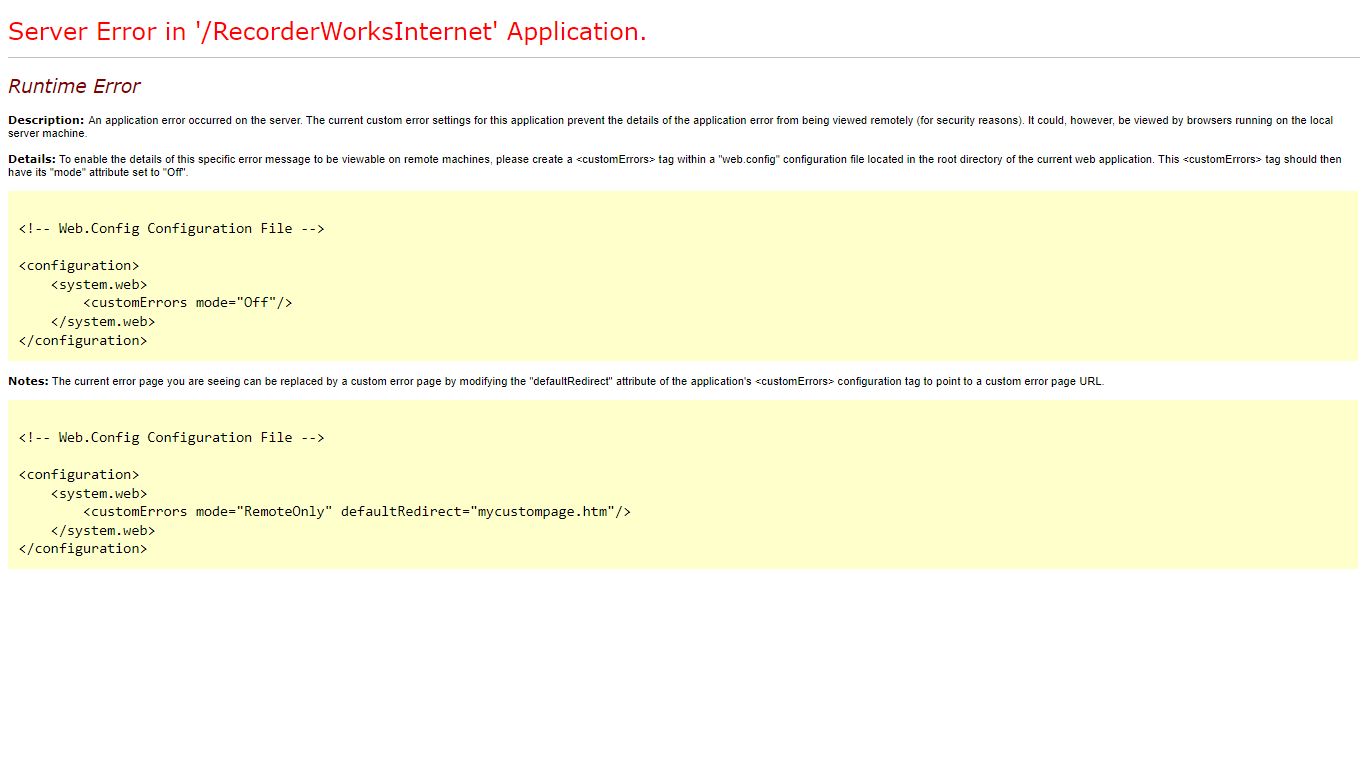Click the closing </configuration> tag in the first code block
The image size is (1366, 768).
(83, 340)
